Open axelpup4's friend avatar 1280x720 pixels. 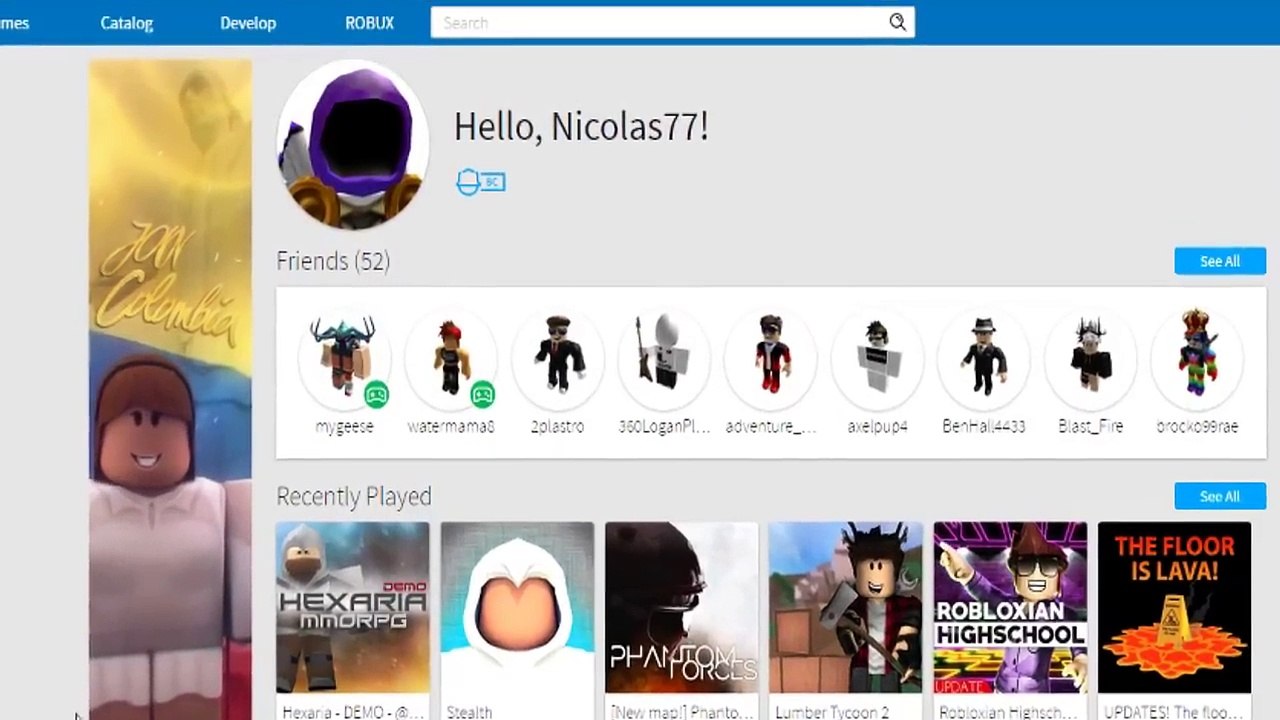click(x=877, y=357)
